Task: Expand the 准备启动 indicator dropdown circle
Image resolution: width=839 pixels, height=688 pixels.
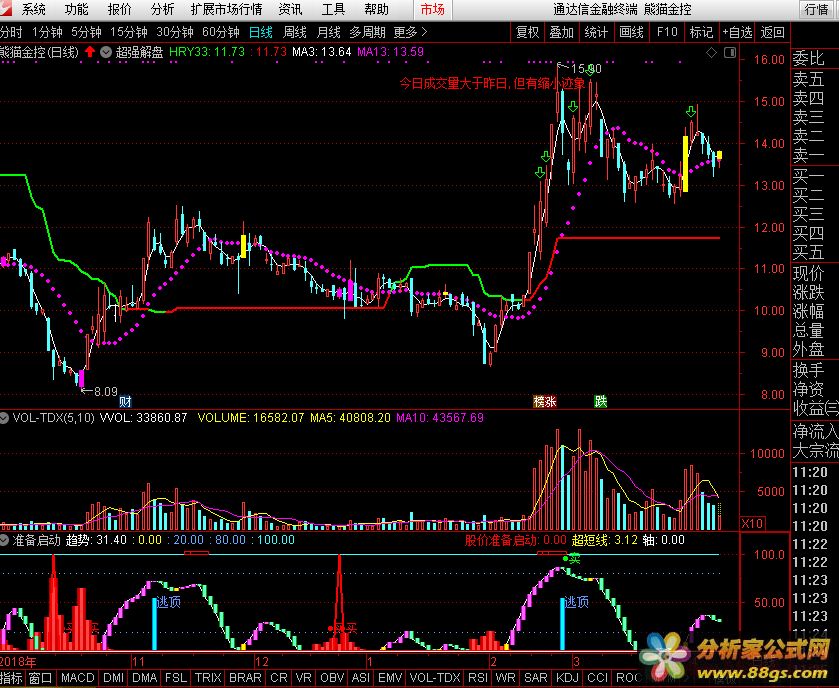Action: click(4, 540)
